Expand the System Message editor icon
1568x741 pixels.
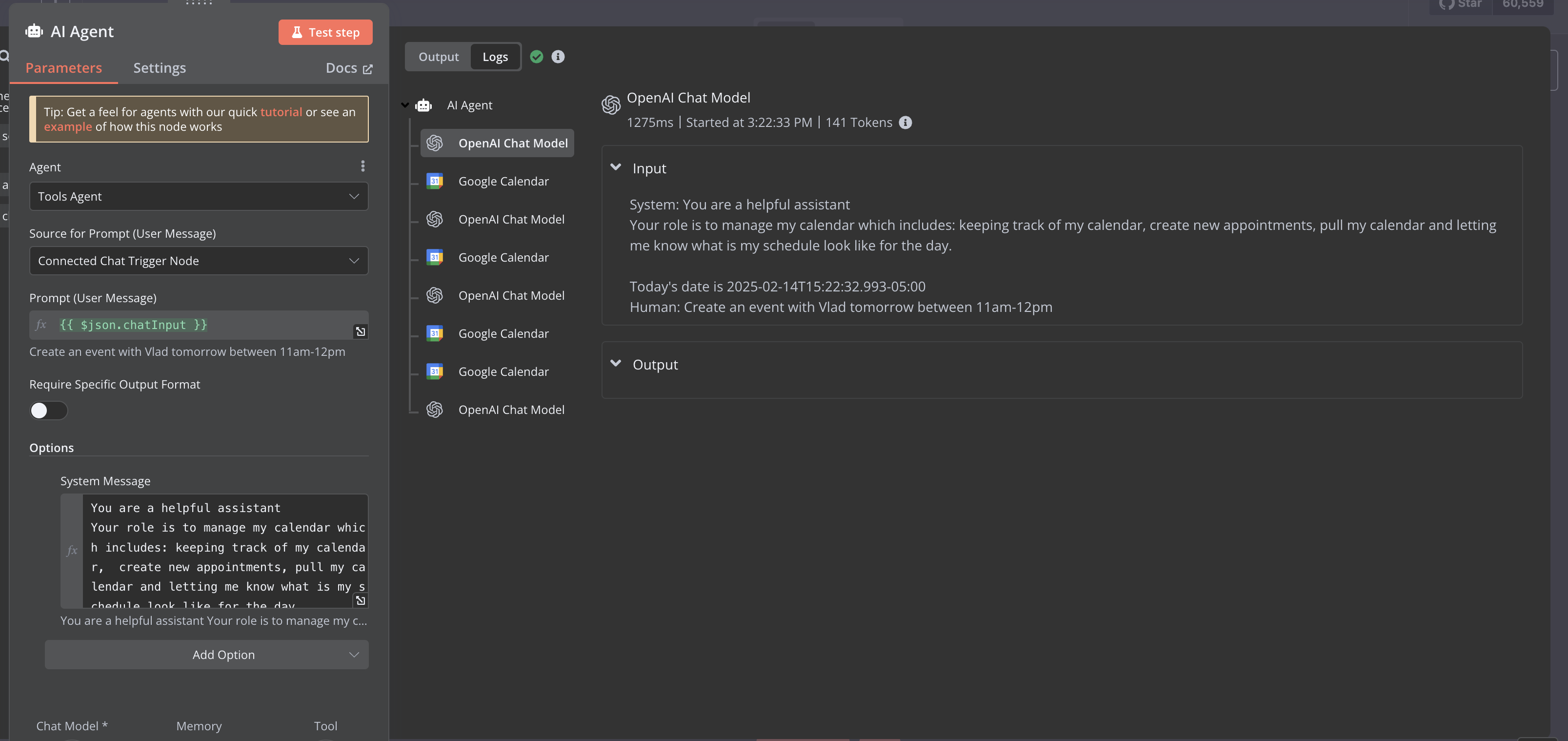point(361,600)
